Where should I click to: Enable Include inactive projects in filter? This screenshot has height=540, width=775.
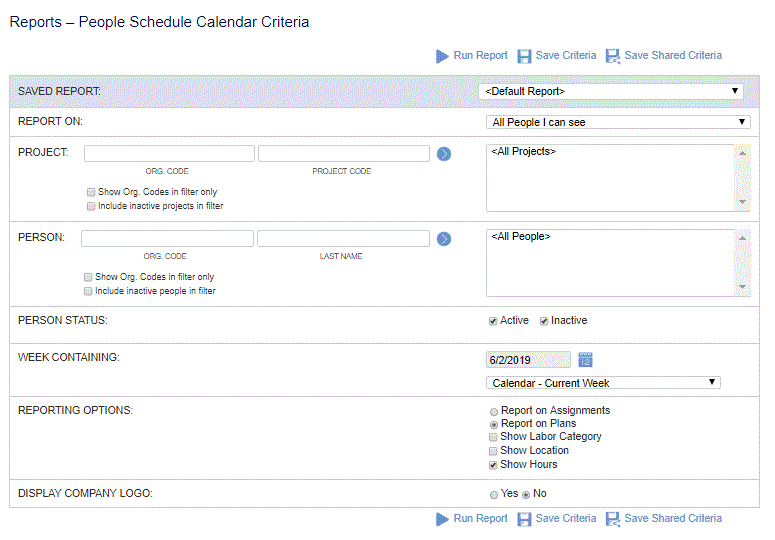[x=90, y=206]
